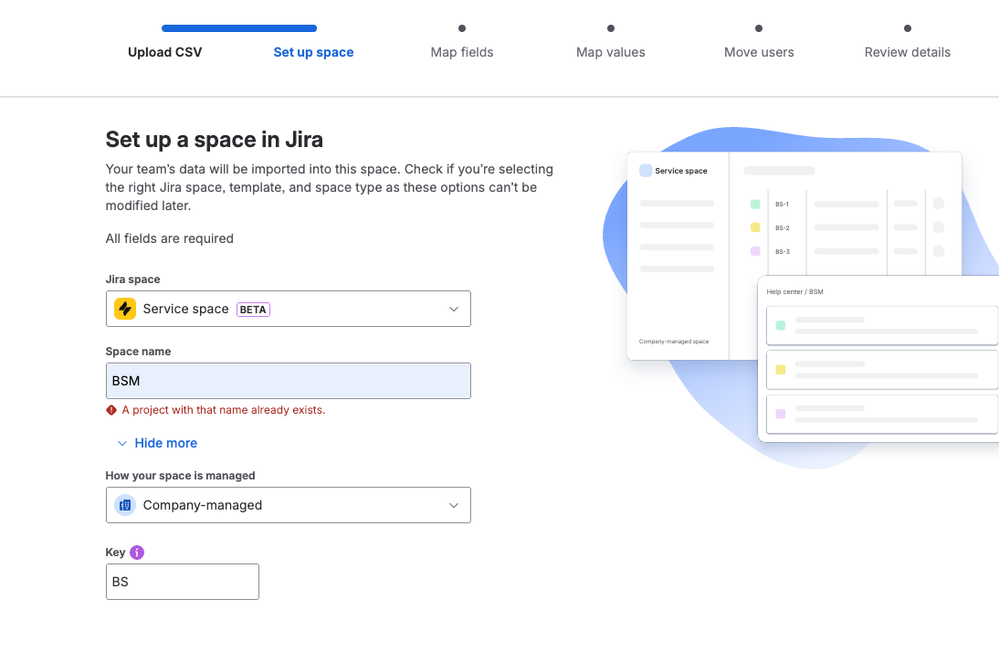Click the Map fields step dot
The height and width of the screenshot is (653, 999).
pos(462,28)
